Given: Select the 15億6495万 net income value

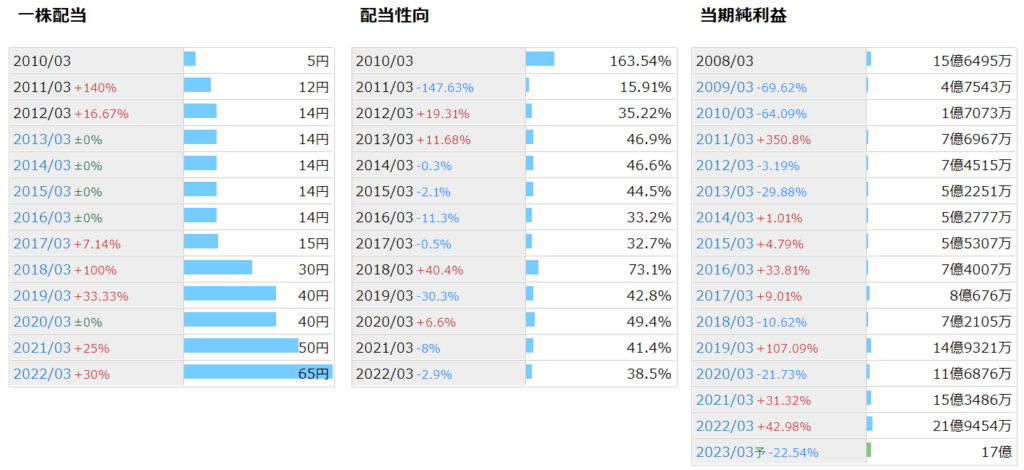Looking at the screenshot, I should pyautogui.click(x=972, y=61).
